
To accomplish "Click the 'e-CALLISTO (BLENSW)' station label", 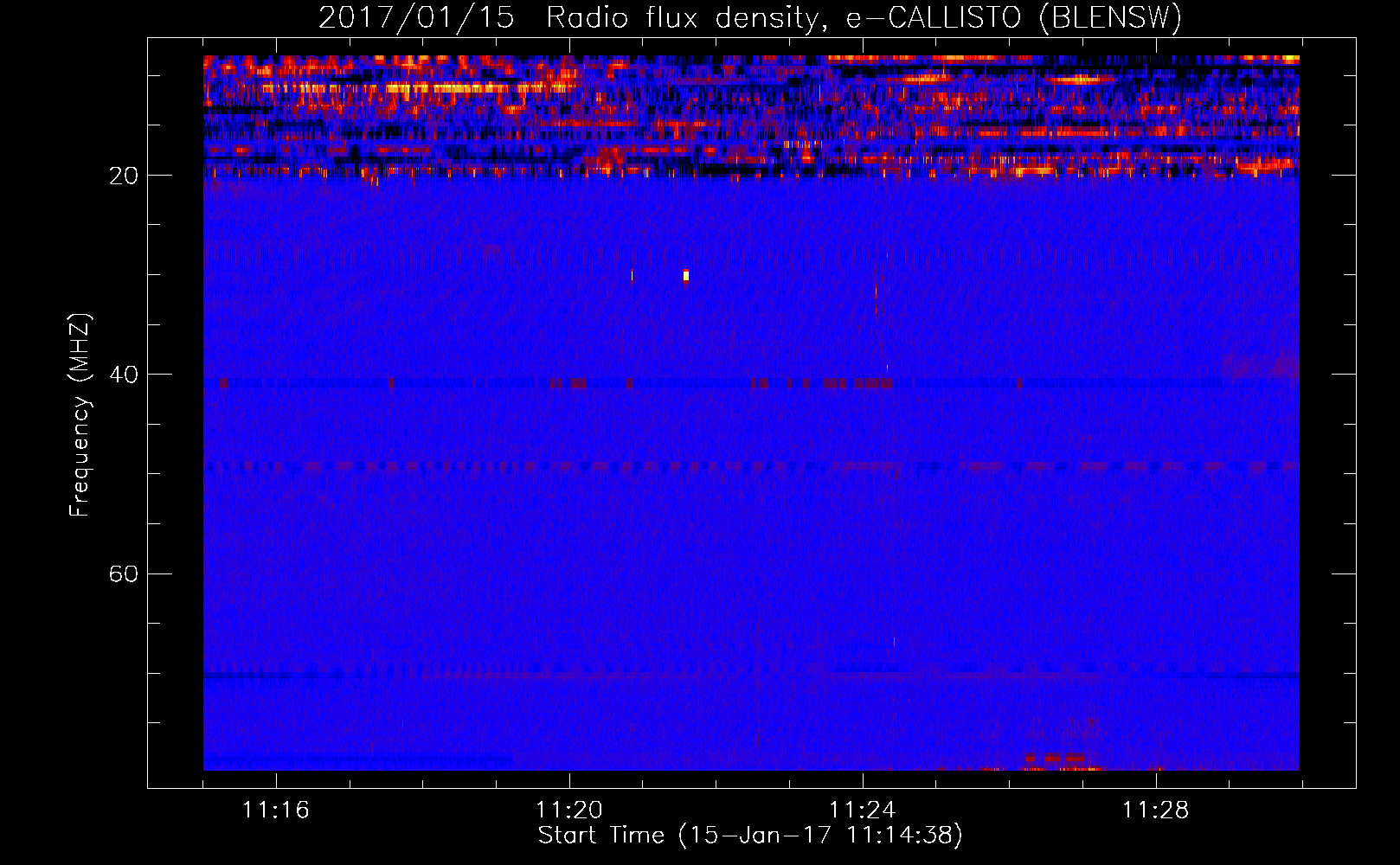I will pyautogui.click(x=1013, y=18).
